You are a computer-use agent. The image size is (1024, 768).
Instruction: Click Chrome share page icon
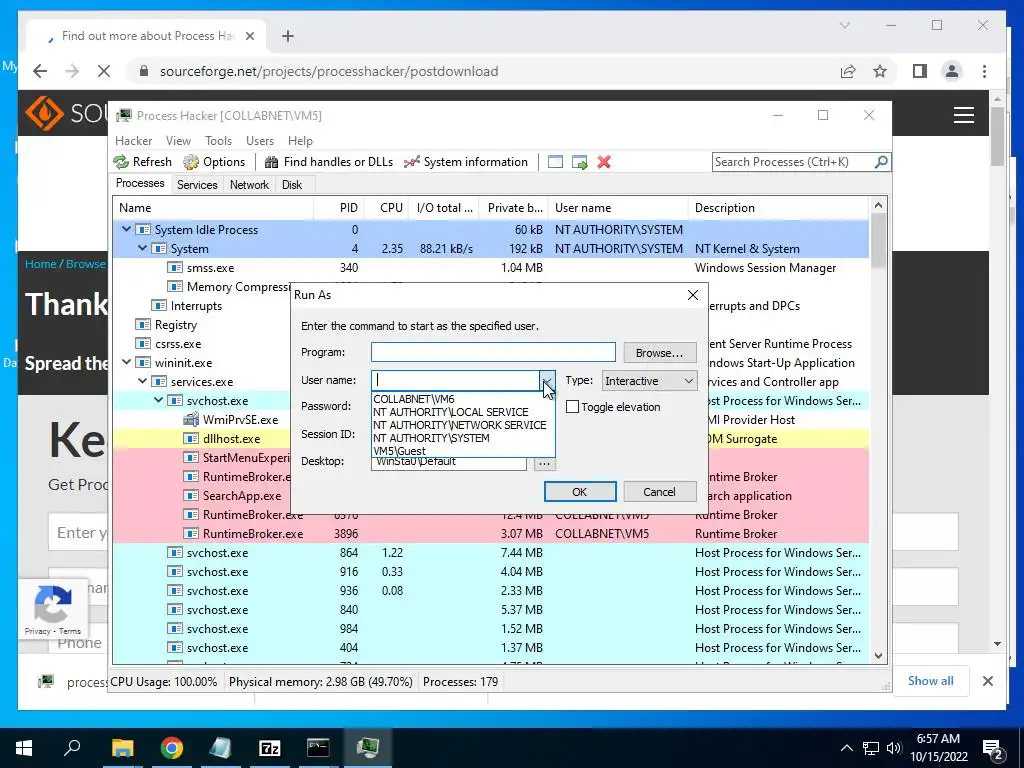(x=848, y=71)
